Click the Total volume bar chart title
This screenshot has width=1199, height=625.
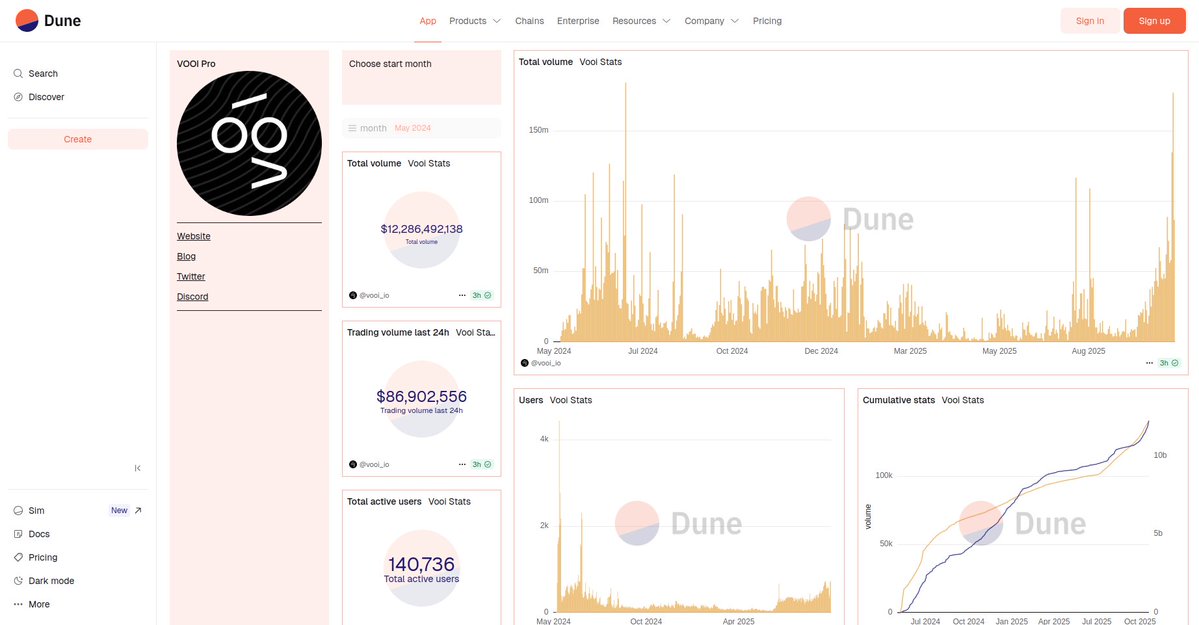545,62
